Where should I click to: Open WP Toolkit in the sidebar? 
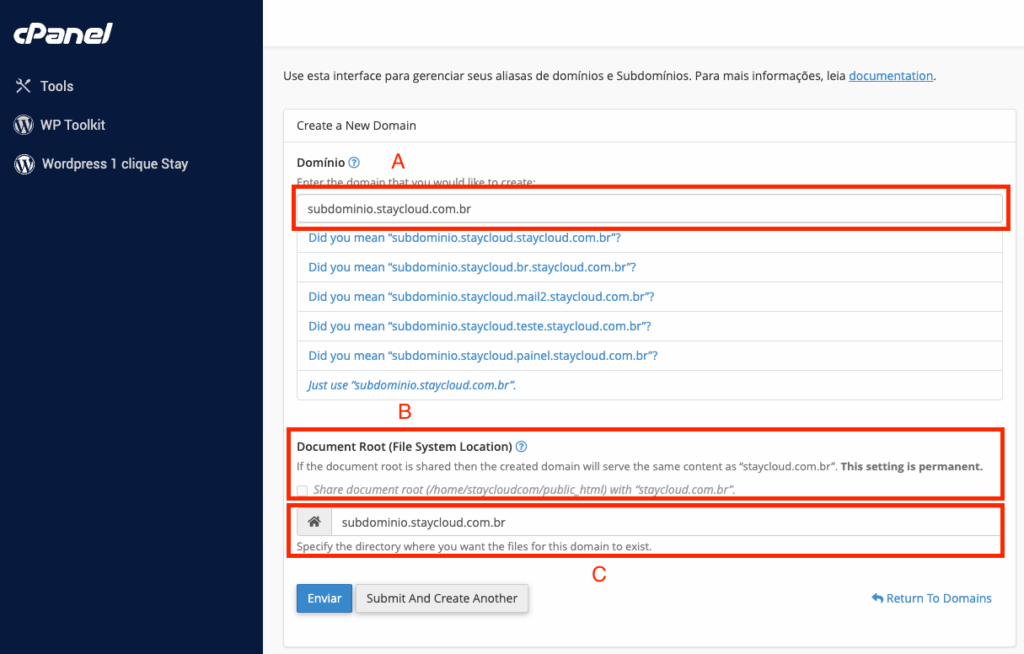[x=72, y=125]
